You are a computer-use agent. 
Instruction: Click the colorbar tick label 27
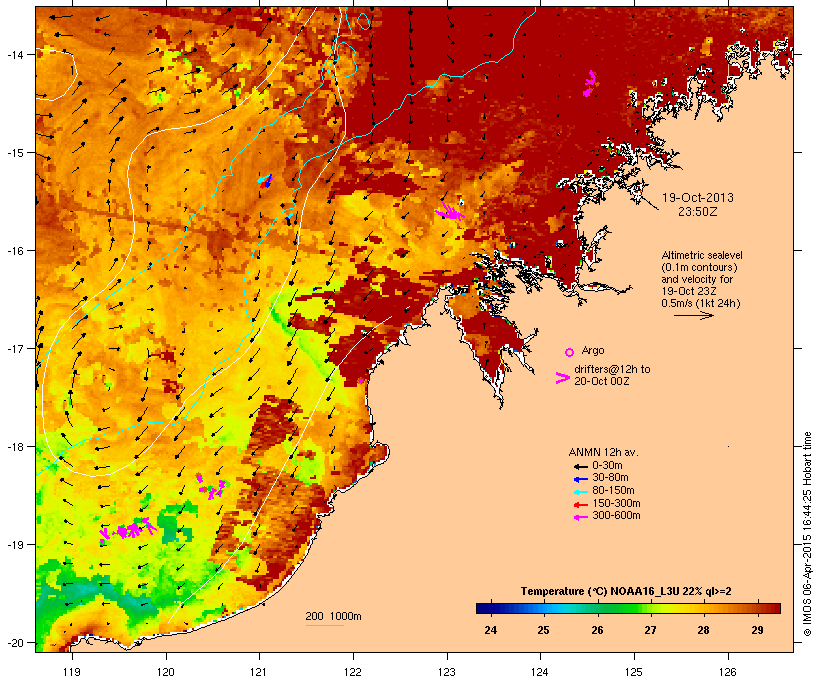tap(650, 630)
